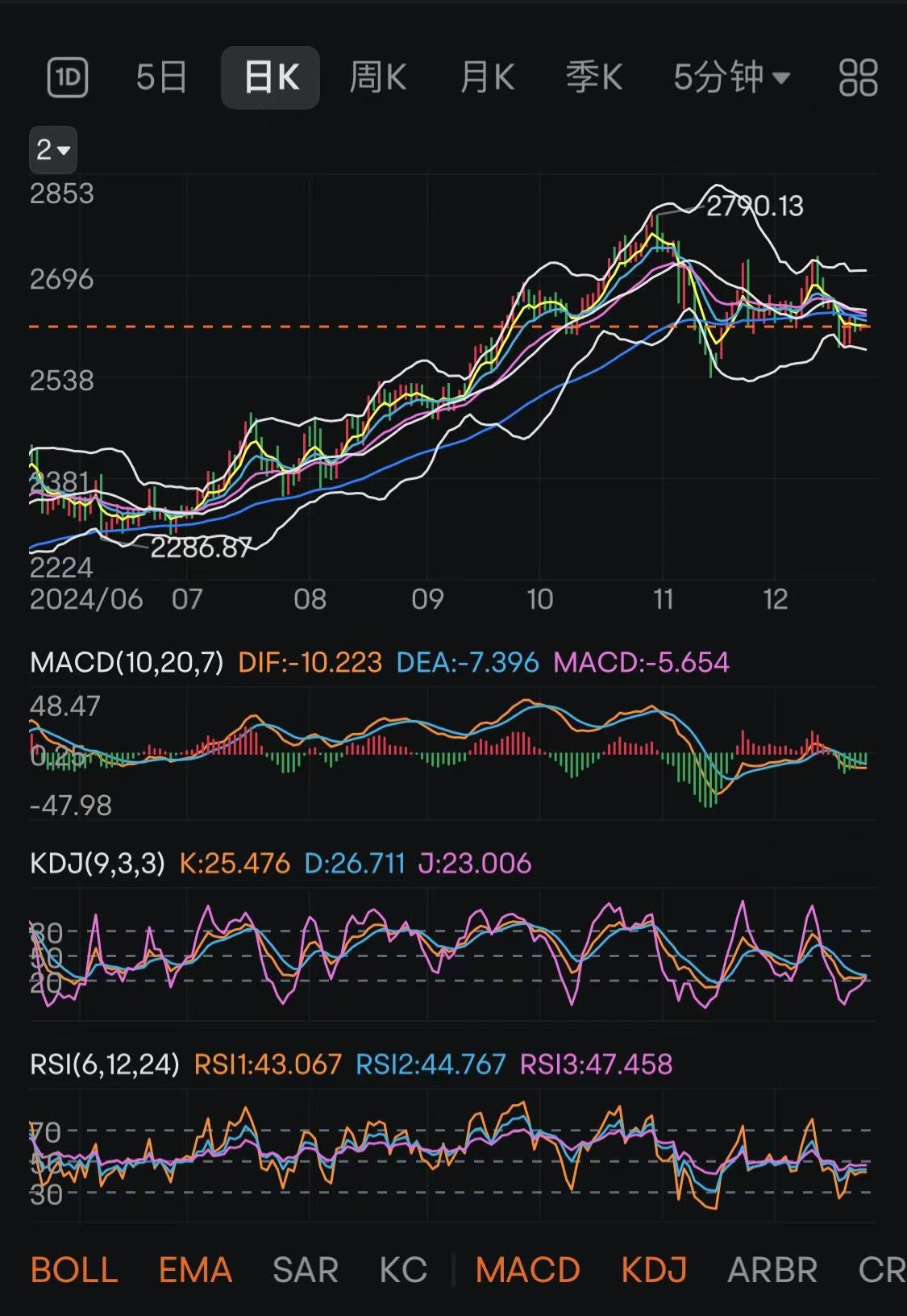This screenshot has width=907, height=1316.
Task: Expand the 5分钟 interval dropdown
Action: (x=732, y=77)
